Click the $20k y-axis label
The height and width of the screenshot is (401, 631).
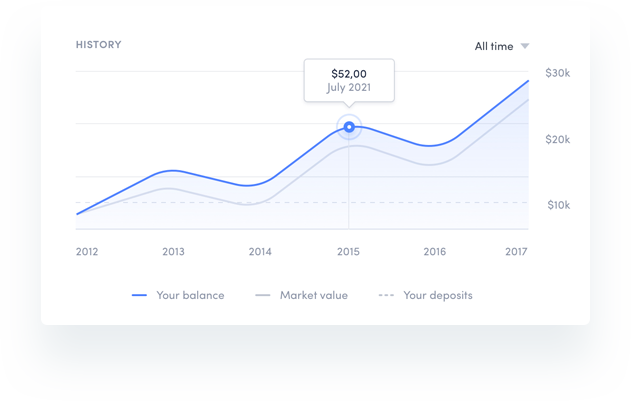pos(558,139)
